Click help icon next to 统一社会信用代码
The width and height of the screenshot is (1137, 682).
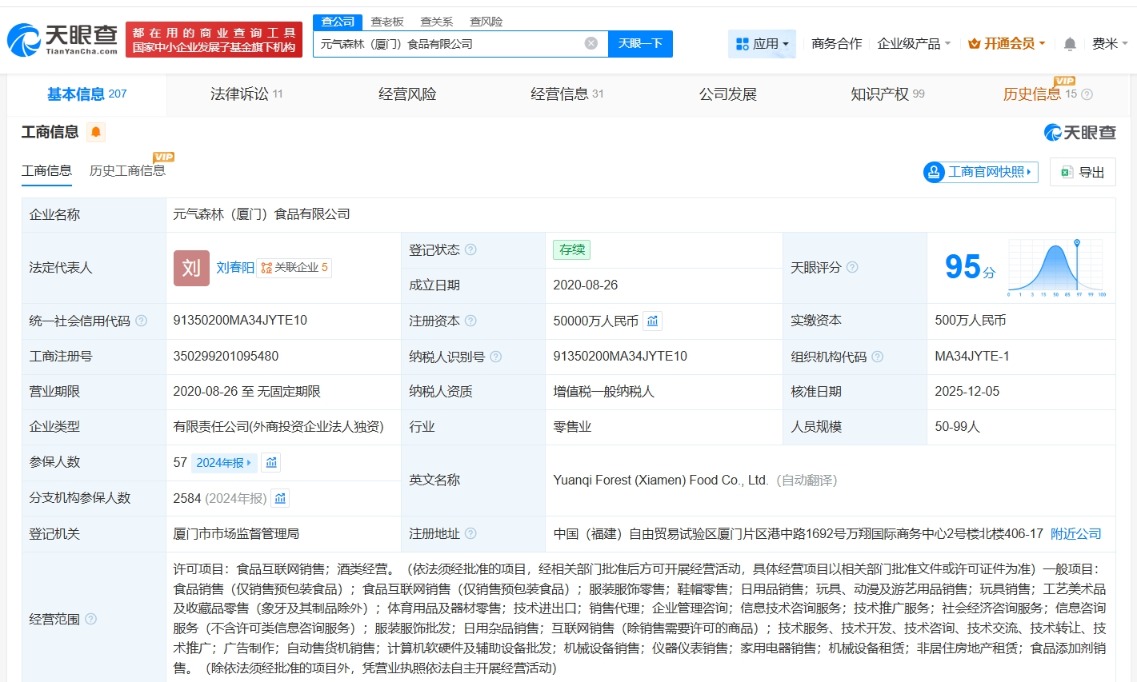click(x=141, y=321)
